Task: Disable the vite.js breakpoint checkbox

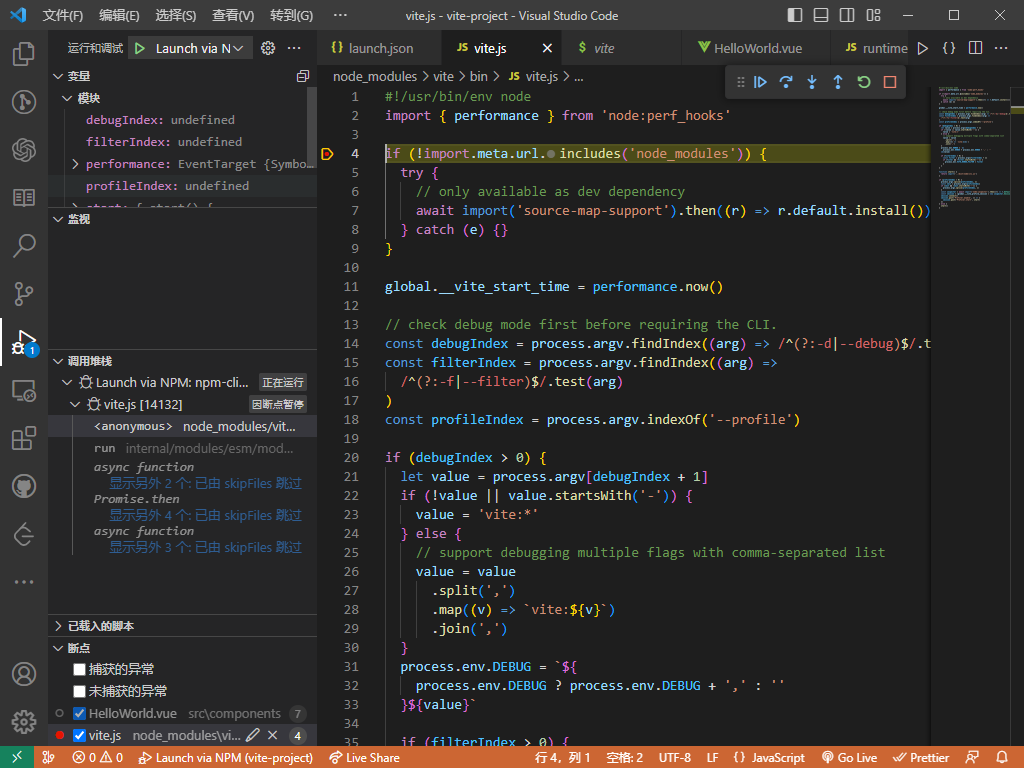Action: click(x=80, y=735)
